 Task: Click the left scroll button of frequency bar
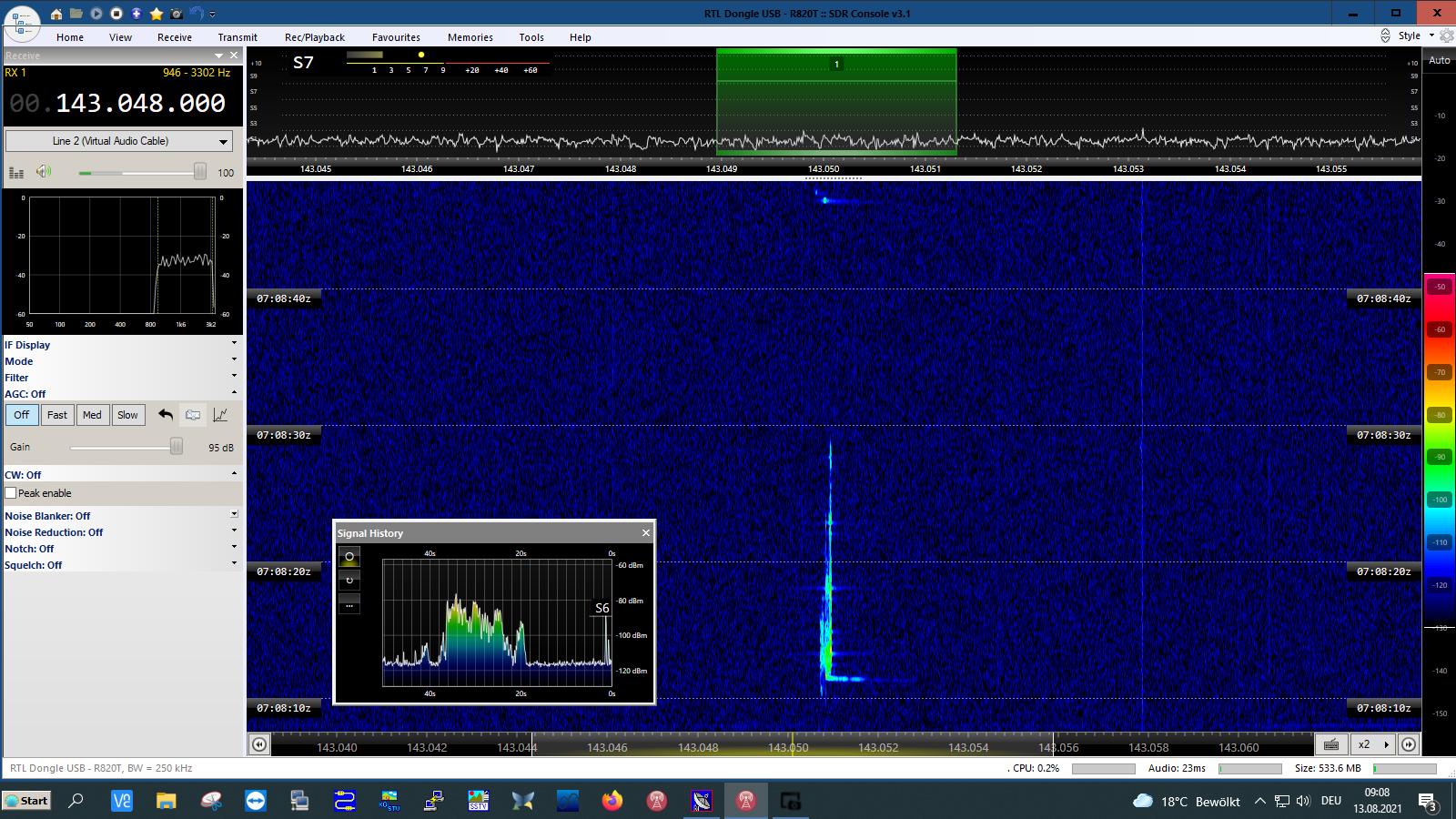259,745
